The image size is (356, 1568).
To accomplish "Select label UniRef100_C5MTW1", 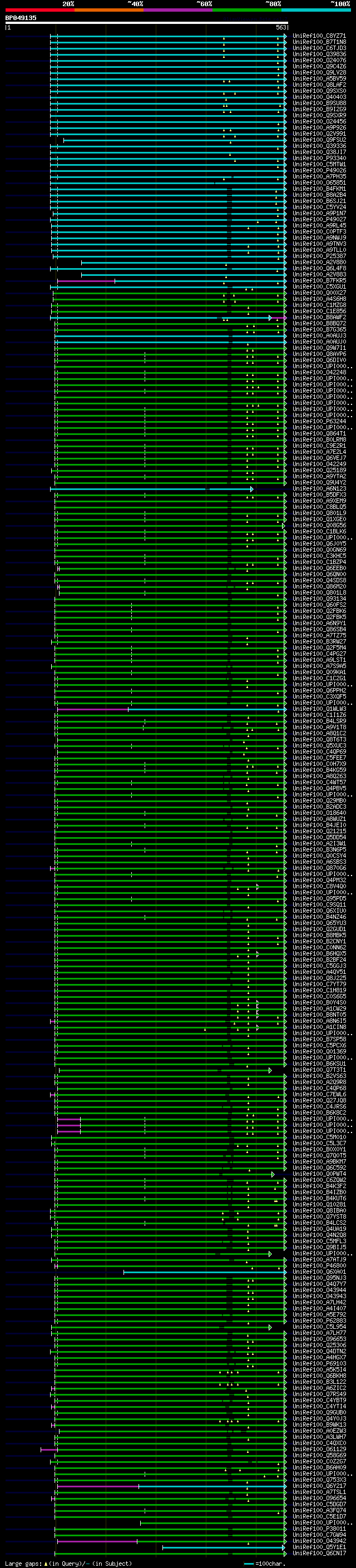I will tap(319, 165).
